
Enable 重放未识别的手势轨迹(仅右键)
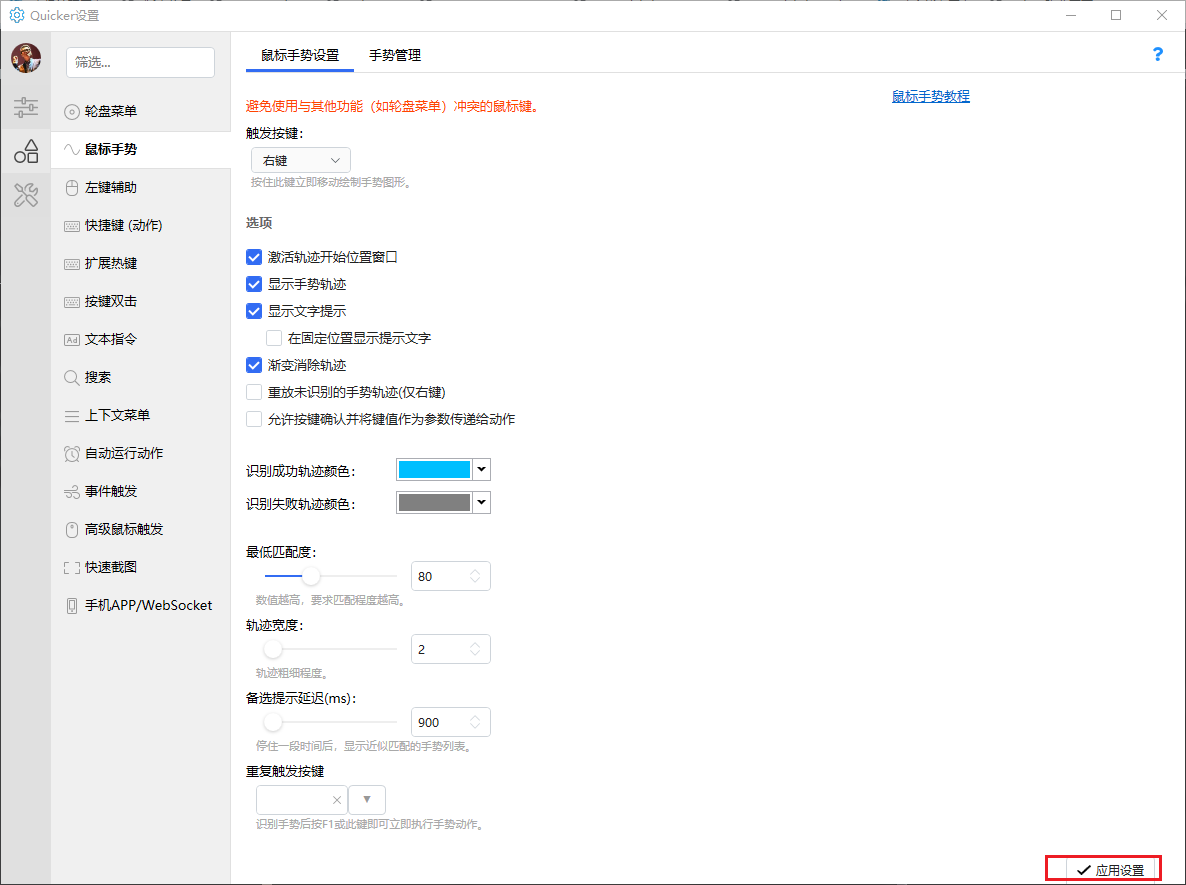(x=254, y=393)
